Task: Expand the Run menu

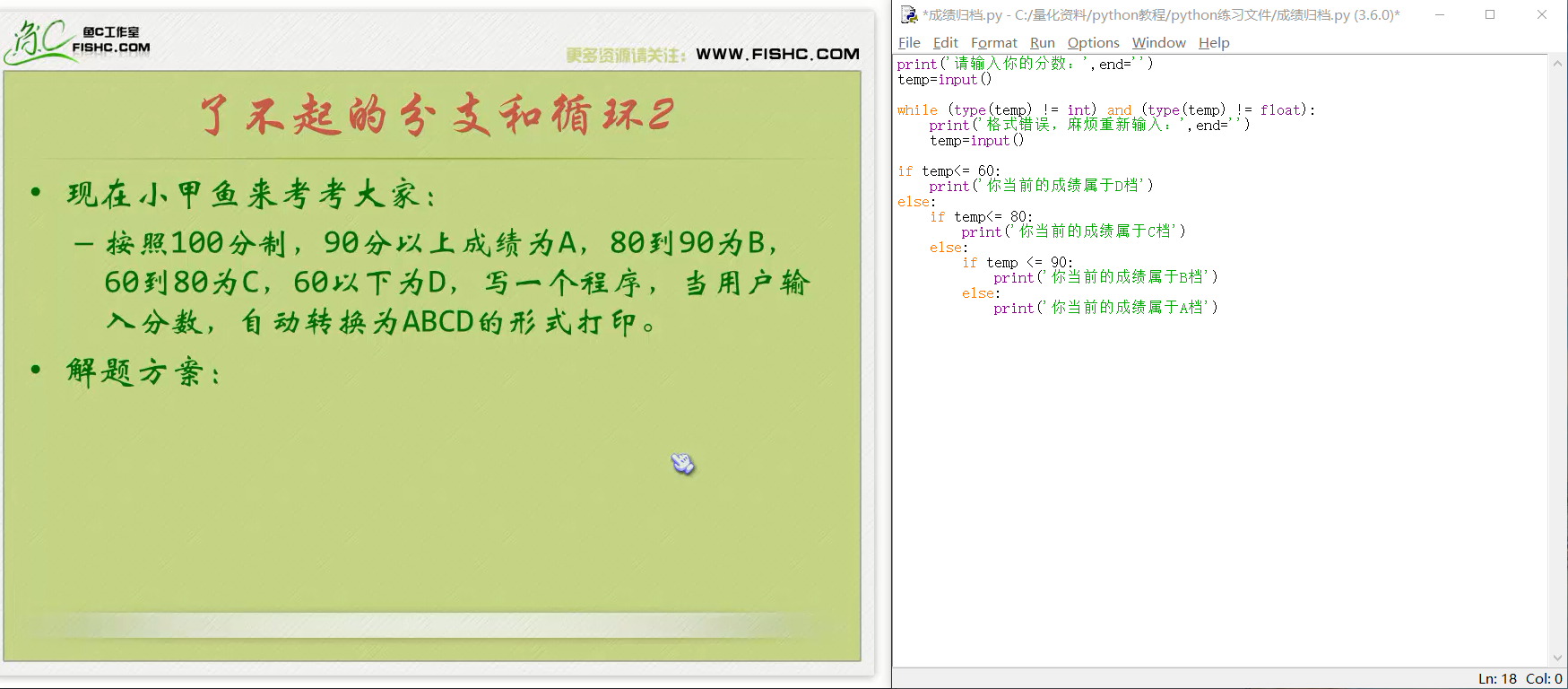Action: [1042, 42]
